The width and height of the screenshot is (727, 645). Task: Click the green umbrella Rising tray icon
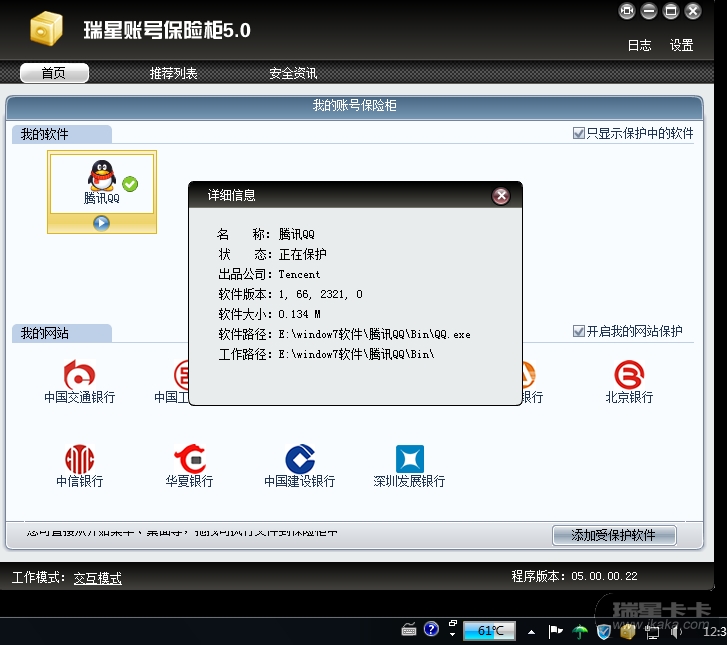click(580, 631)
